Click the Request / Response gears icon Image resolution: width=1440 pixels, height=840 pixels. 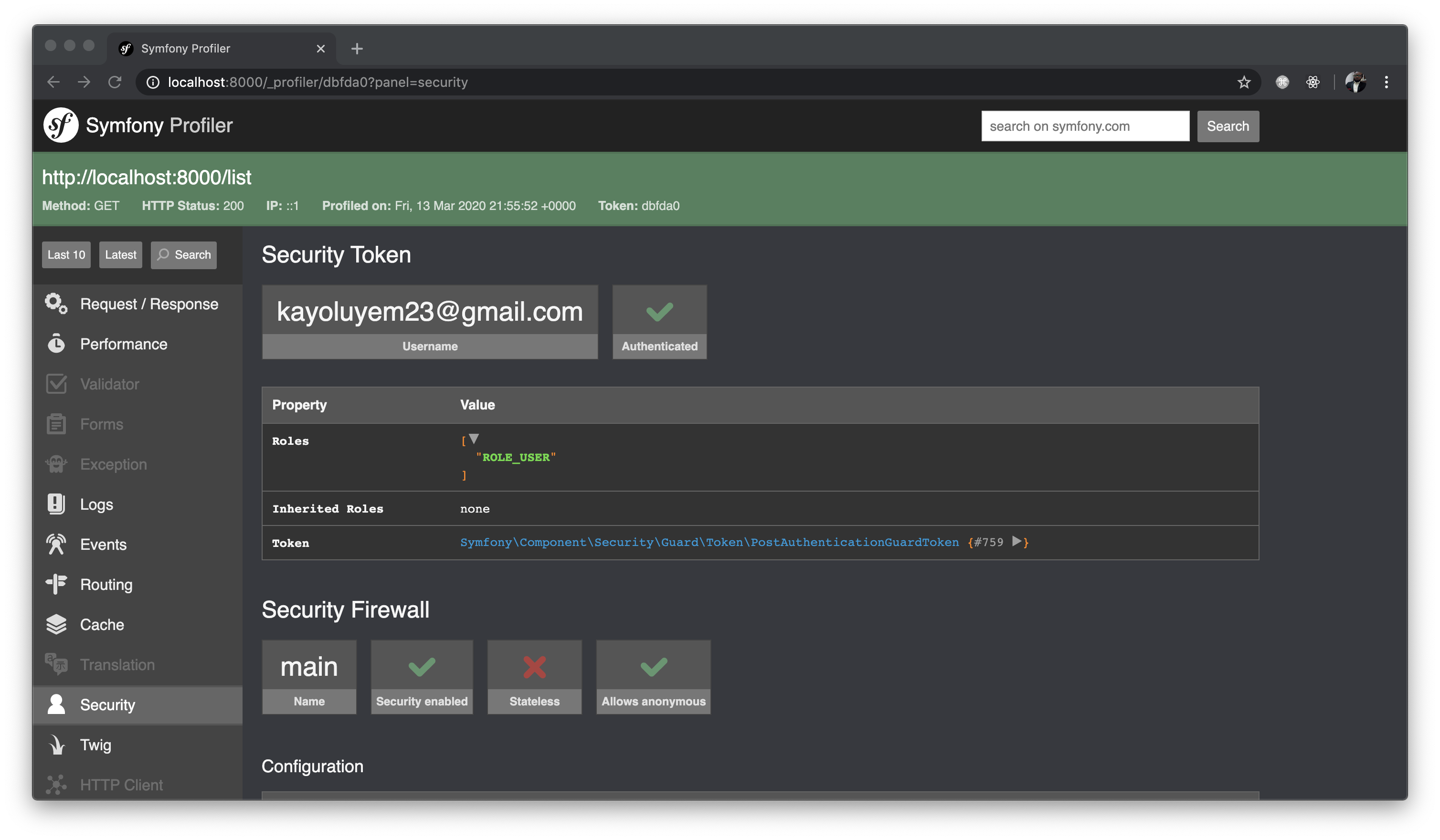(x=56, y=303)
